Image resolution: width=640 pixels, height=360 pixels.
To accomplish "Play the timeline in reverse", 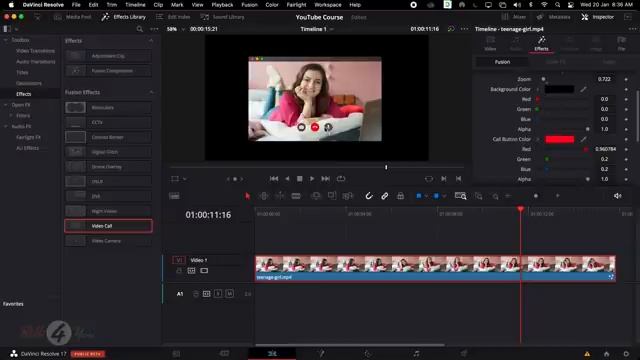I will tap(287, 179).
